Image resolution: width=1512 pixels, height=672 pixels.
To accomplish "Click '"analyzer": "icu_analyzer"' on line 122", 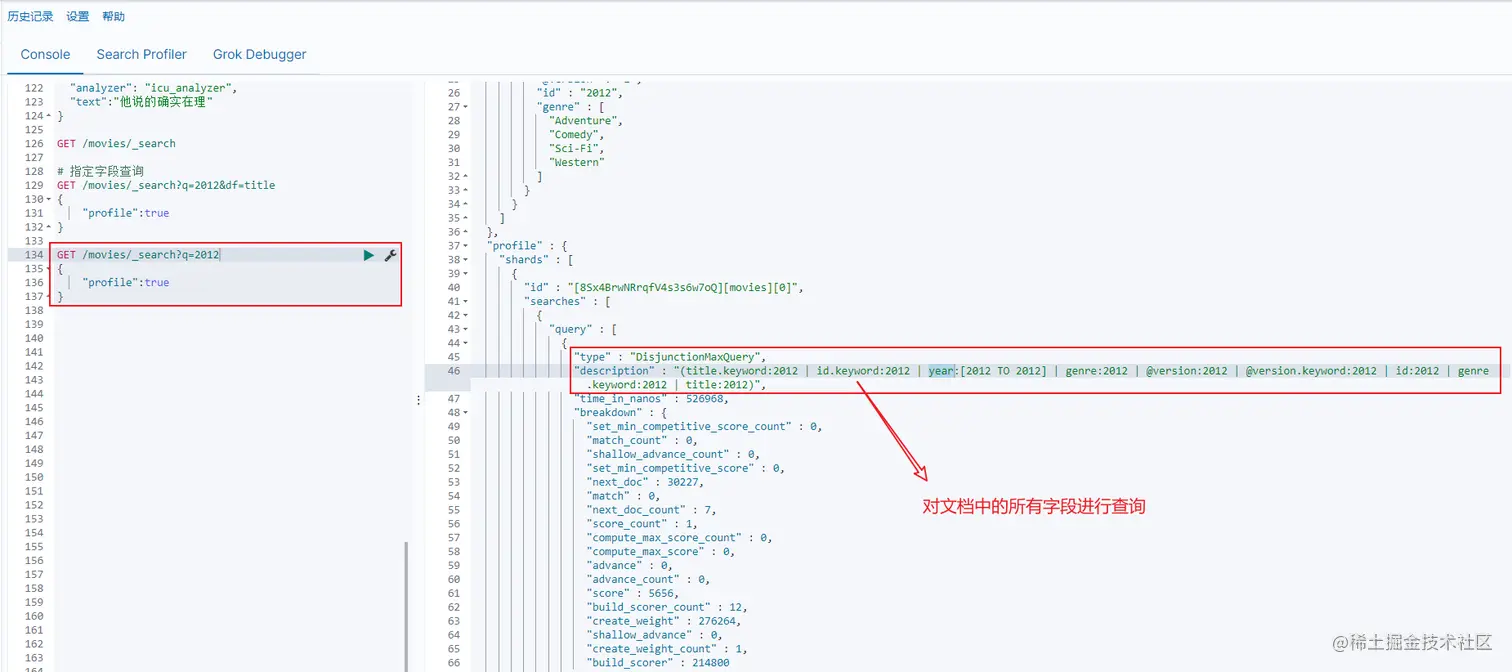I will pos(154,87).
